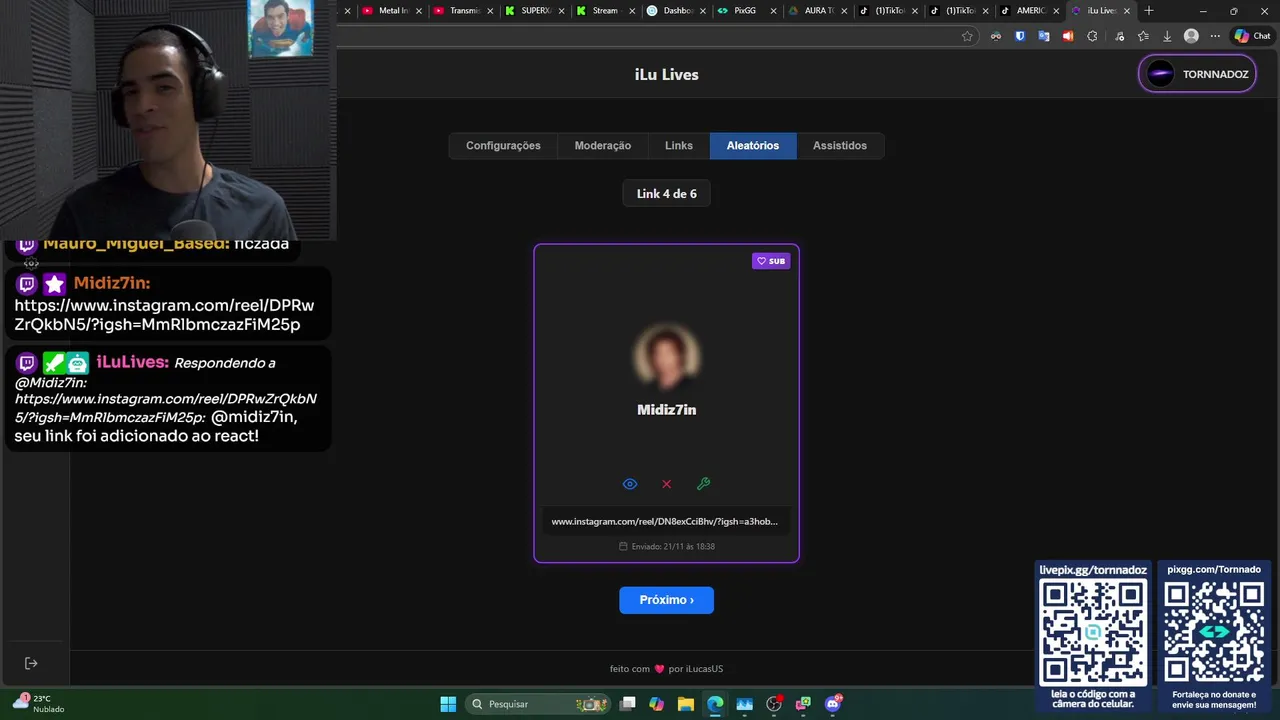1280x720 pixels.
Task: Open a new browser tab
Action: coord(1149,11)
